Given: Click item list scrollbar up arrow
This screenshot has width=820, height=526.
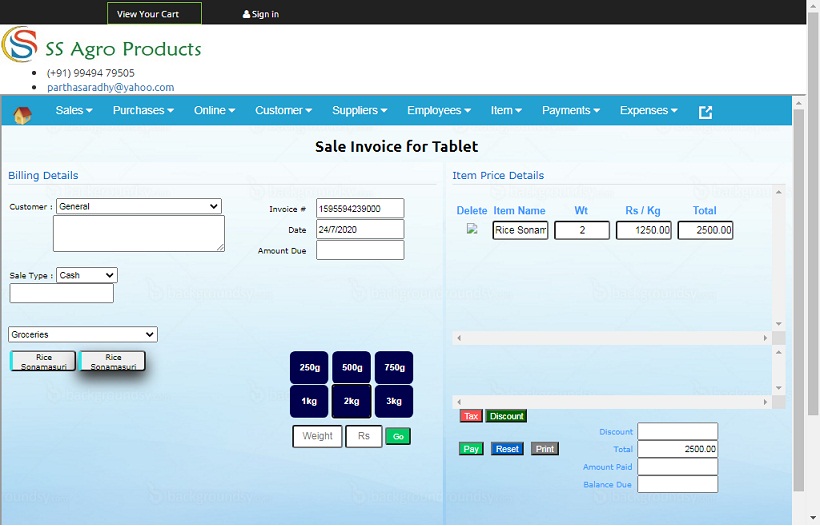Looking at the screenshot, I should pyautogui.click(x=779, y=192).
